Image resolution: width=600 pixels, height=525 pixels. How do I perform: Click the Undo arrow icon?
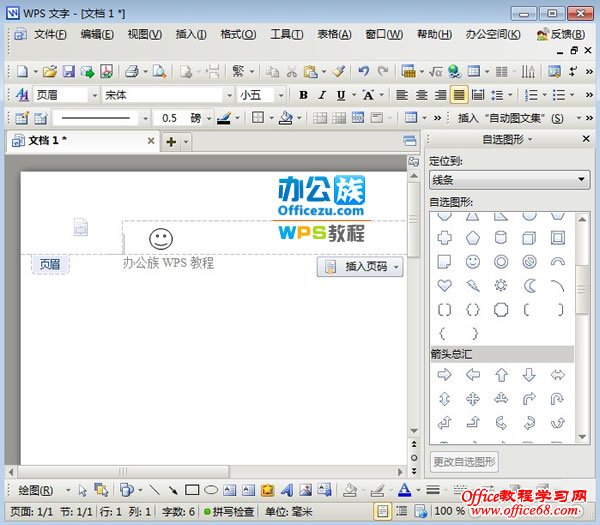click(364, 72)
